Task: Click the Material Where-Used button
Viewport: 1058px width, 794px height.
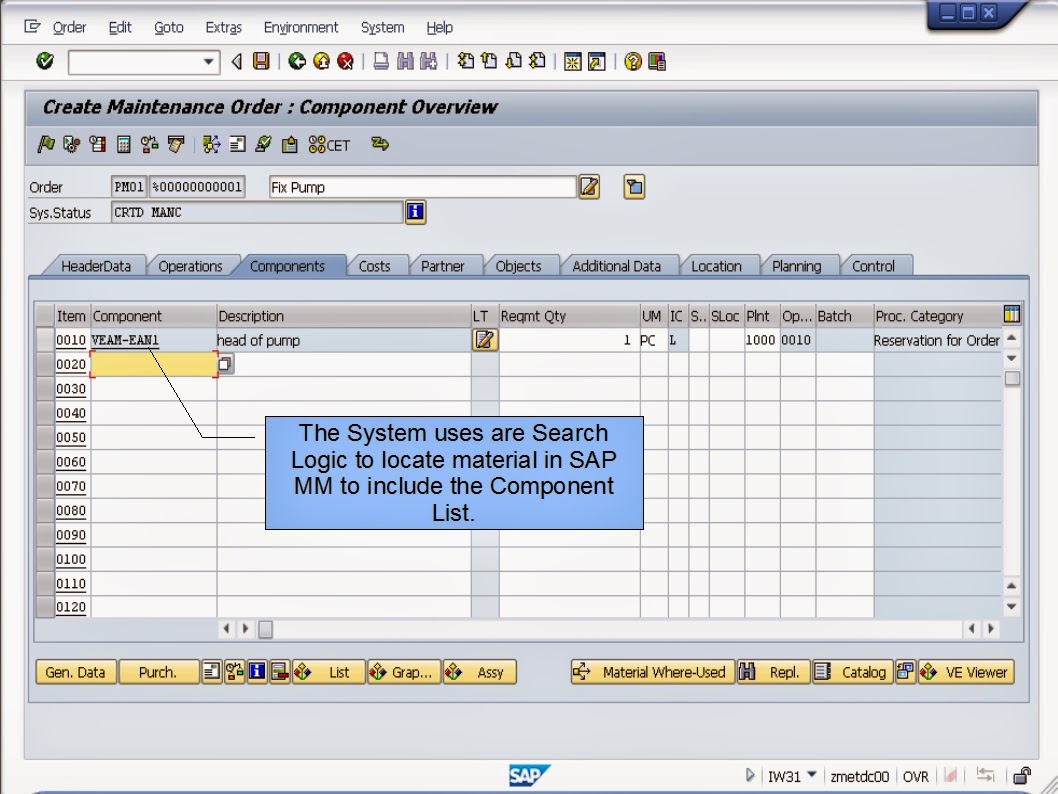Action: pos(650,672)
